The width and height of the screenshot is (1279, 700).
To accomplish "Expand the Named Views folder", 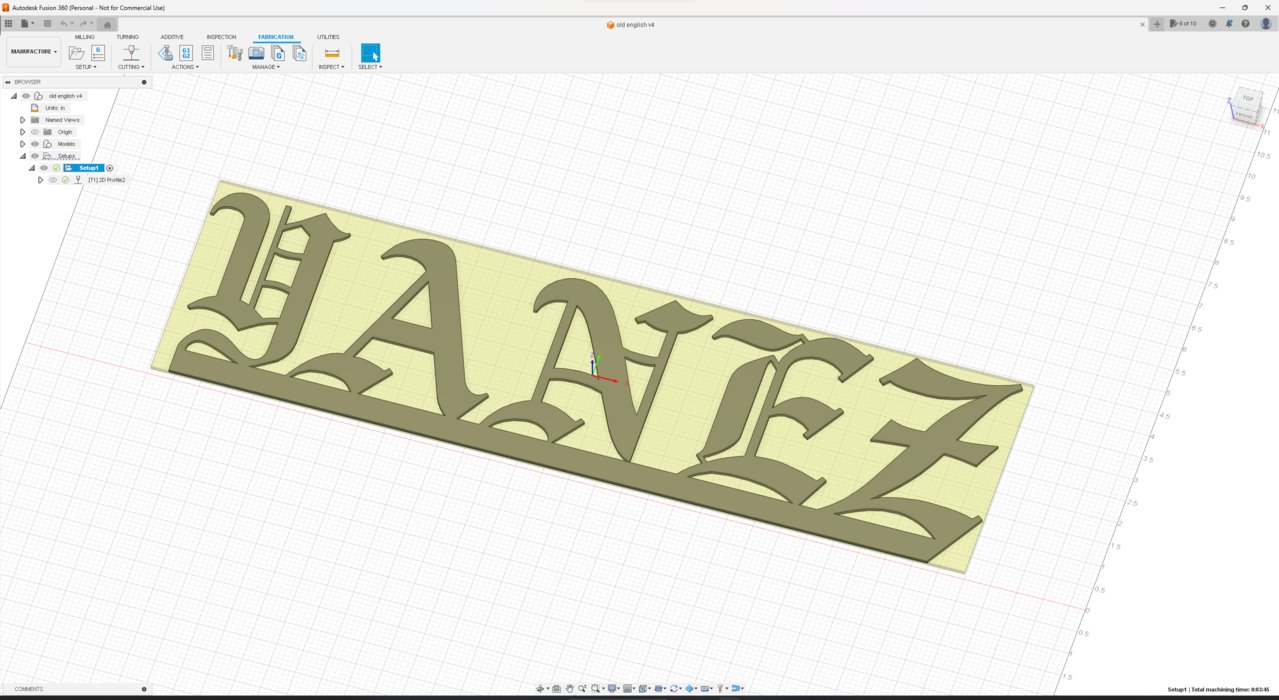I will (22, 120).
